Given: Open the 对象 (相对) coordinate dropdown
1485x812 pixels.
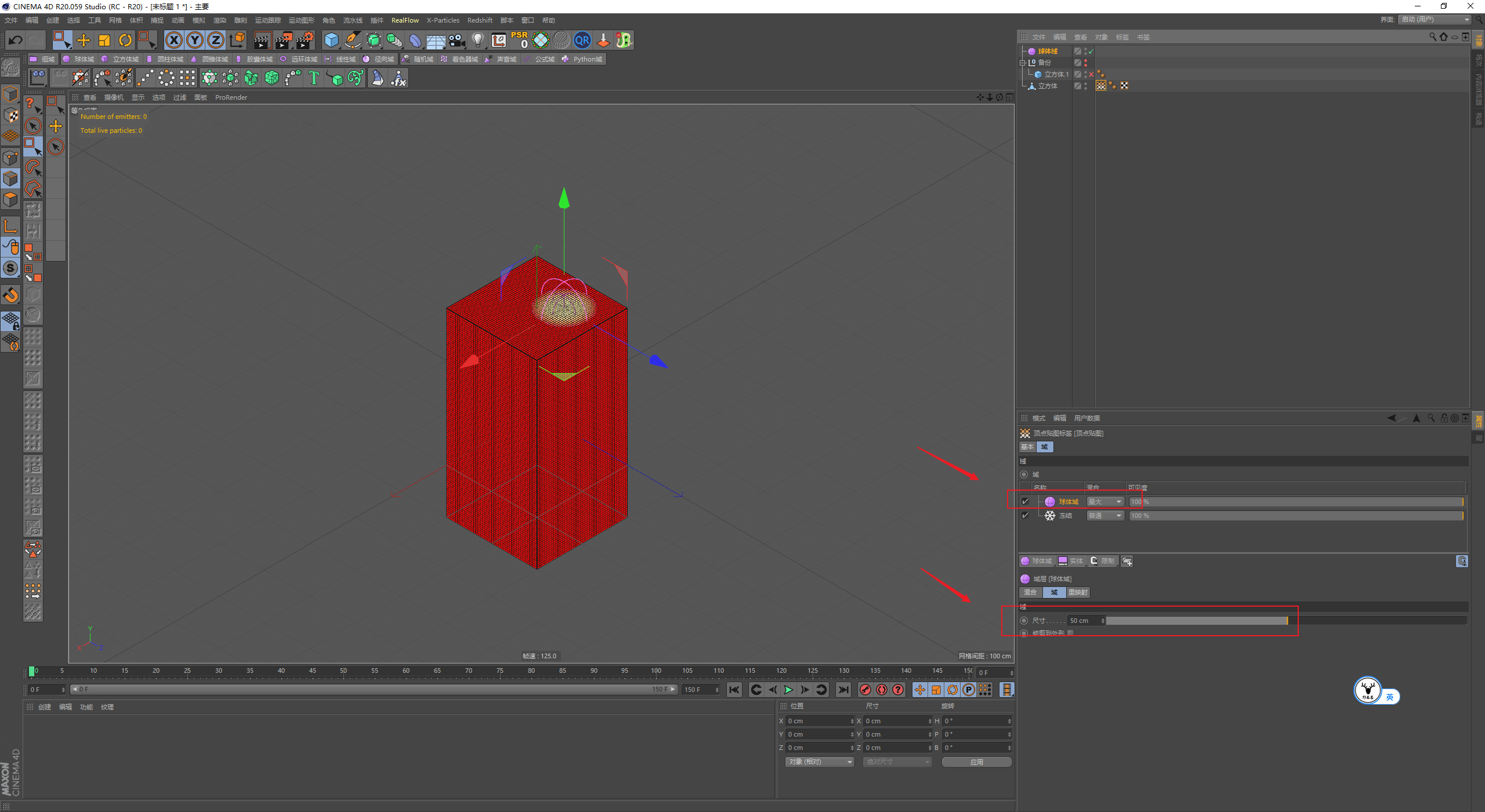Looking at the screenshot, I should [x=820, y=762].
